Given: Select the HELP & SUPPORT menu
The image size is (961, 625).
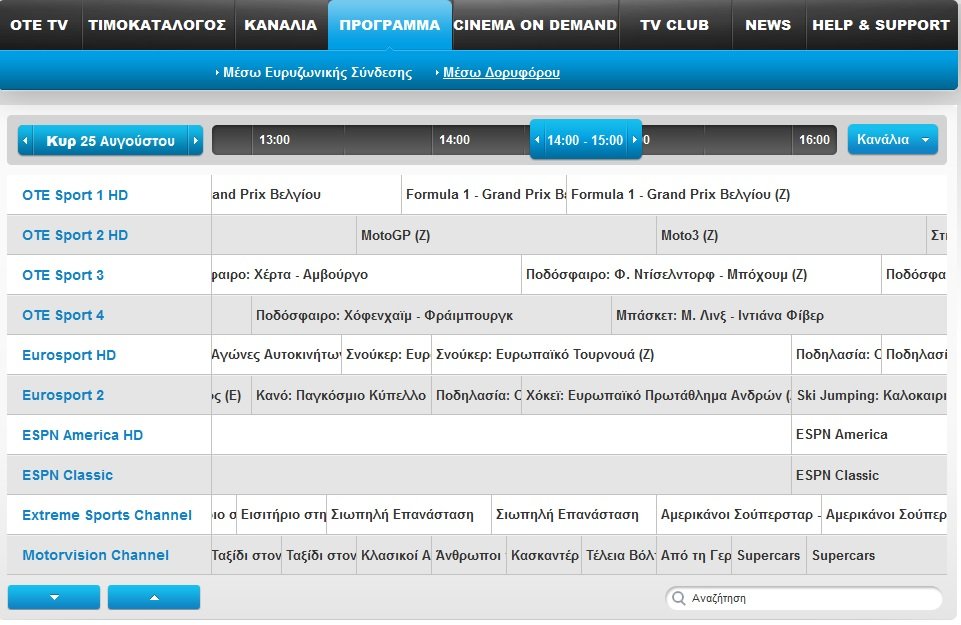Looking at the screenshot, I should (880, 25).
